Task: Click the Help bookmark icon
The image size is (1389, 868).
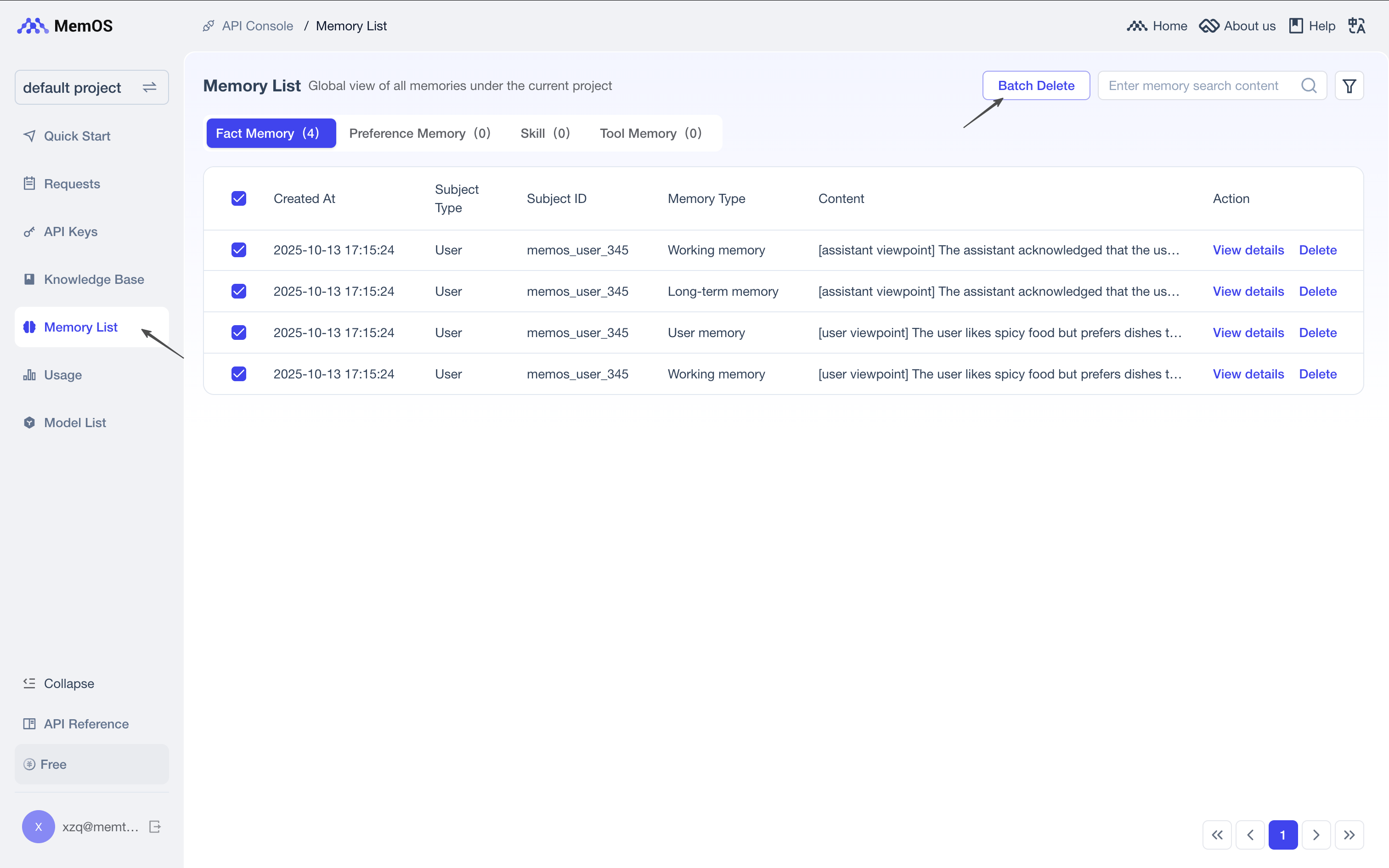Action: tap(1296, 26)
